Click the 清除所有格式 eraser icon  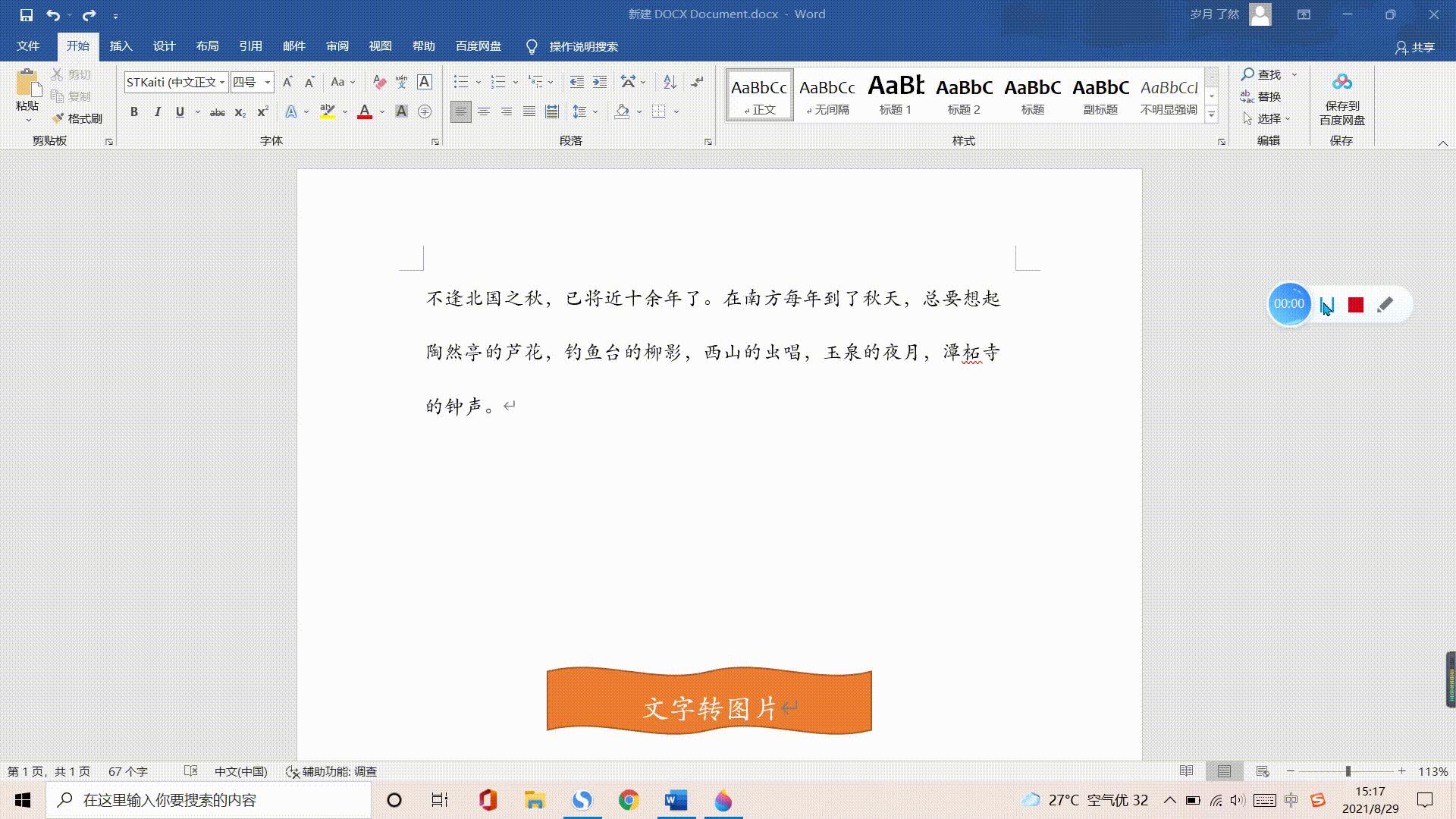pos(378,82)
